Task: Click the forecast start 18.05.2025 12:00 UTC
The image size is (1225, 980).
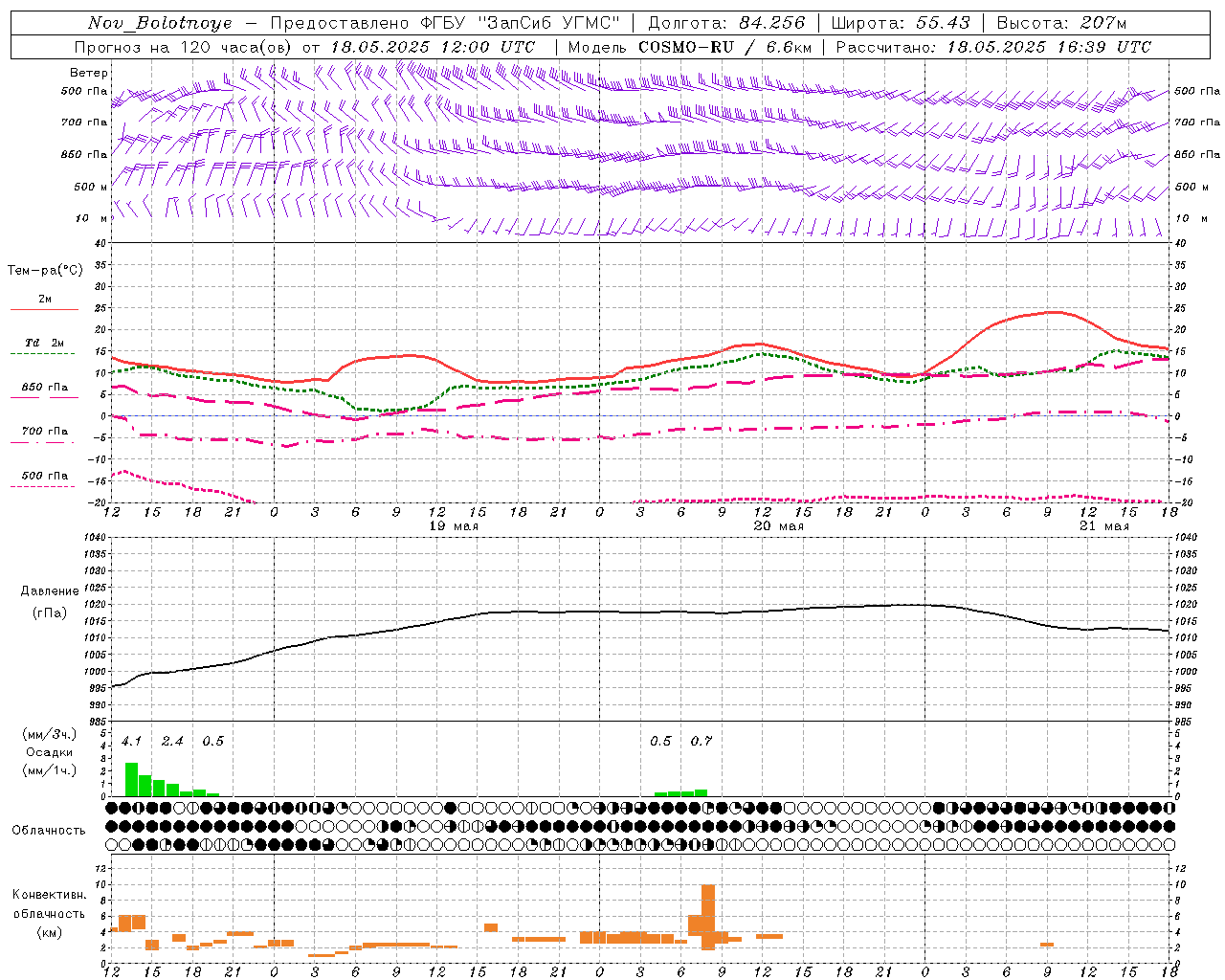Action: click(433, 47)
